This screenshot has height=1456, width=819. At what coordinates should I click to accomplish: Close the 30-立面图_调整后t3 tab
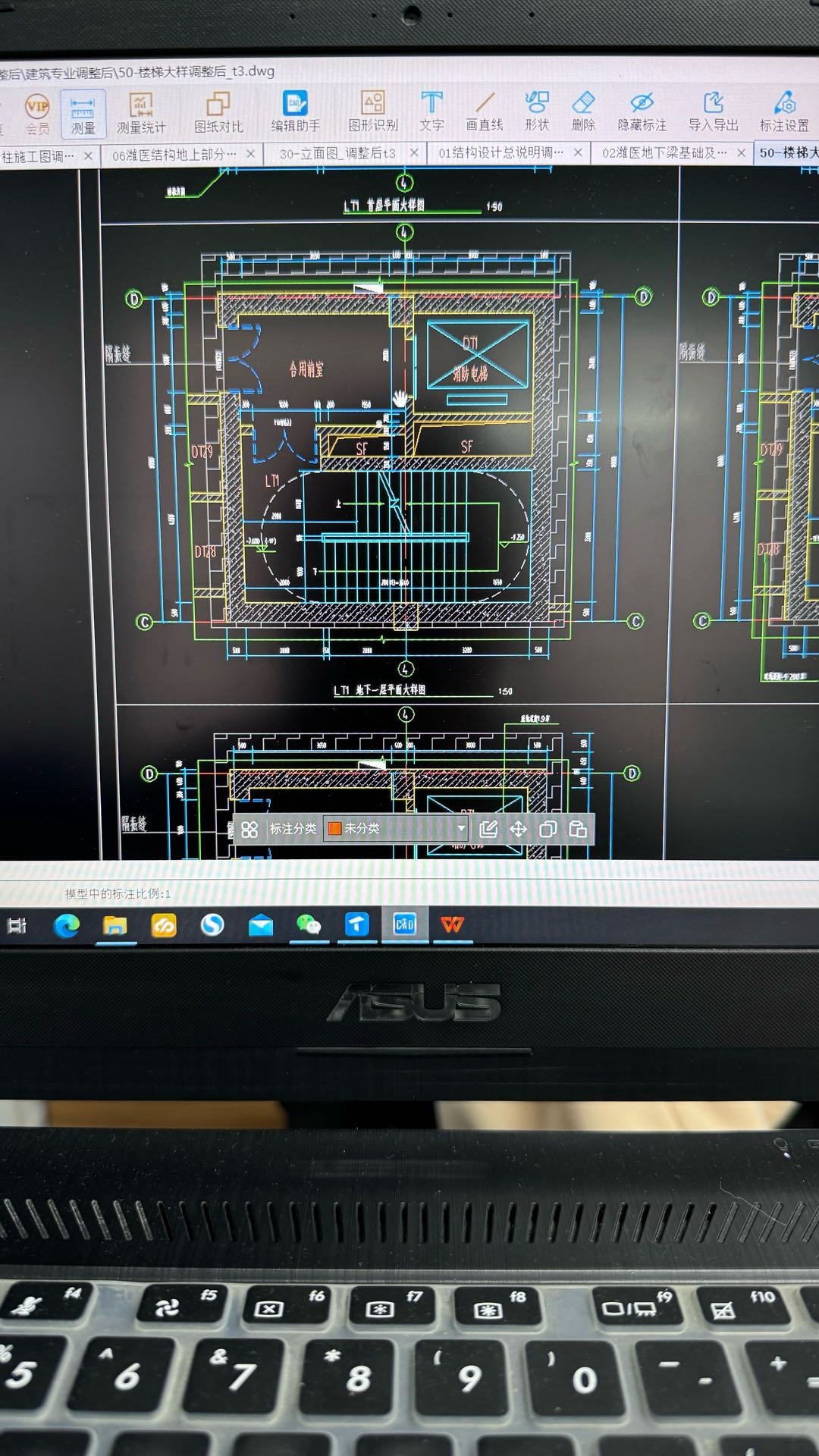pos(414,153)
